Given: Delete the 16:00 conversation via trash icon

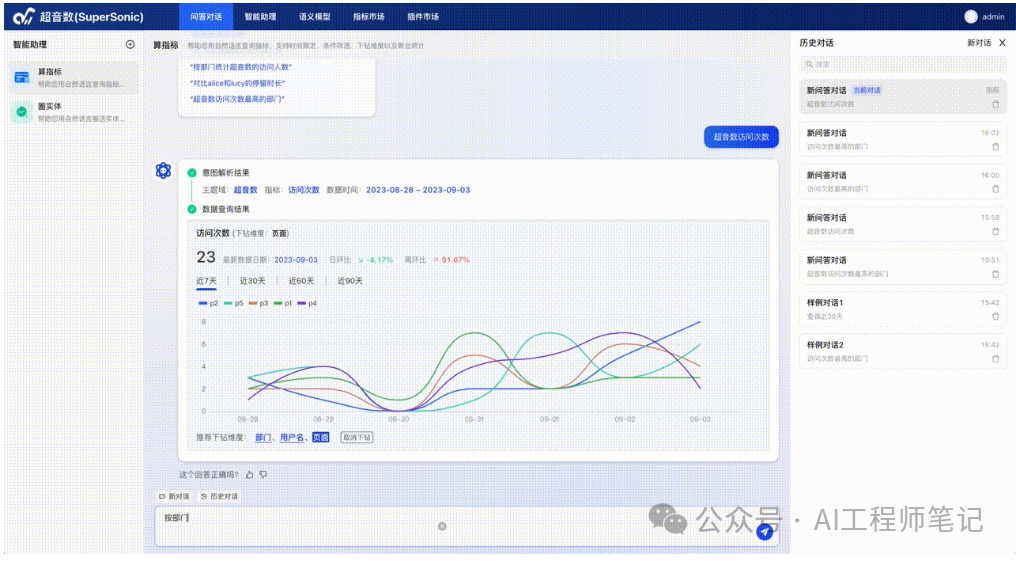Looking at the screenshot, I should [996, 189].
